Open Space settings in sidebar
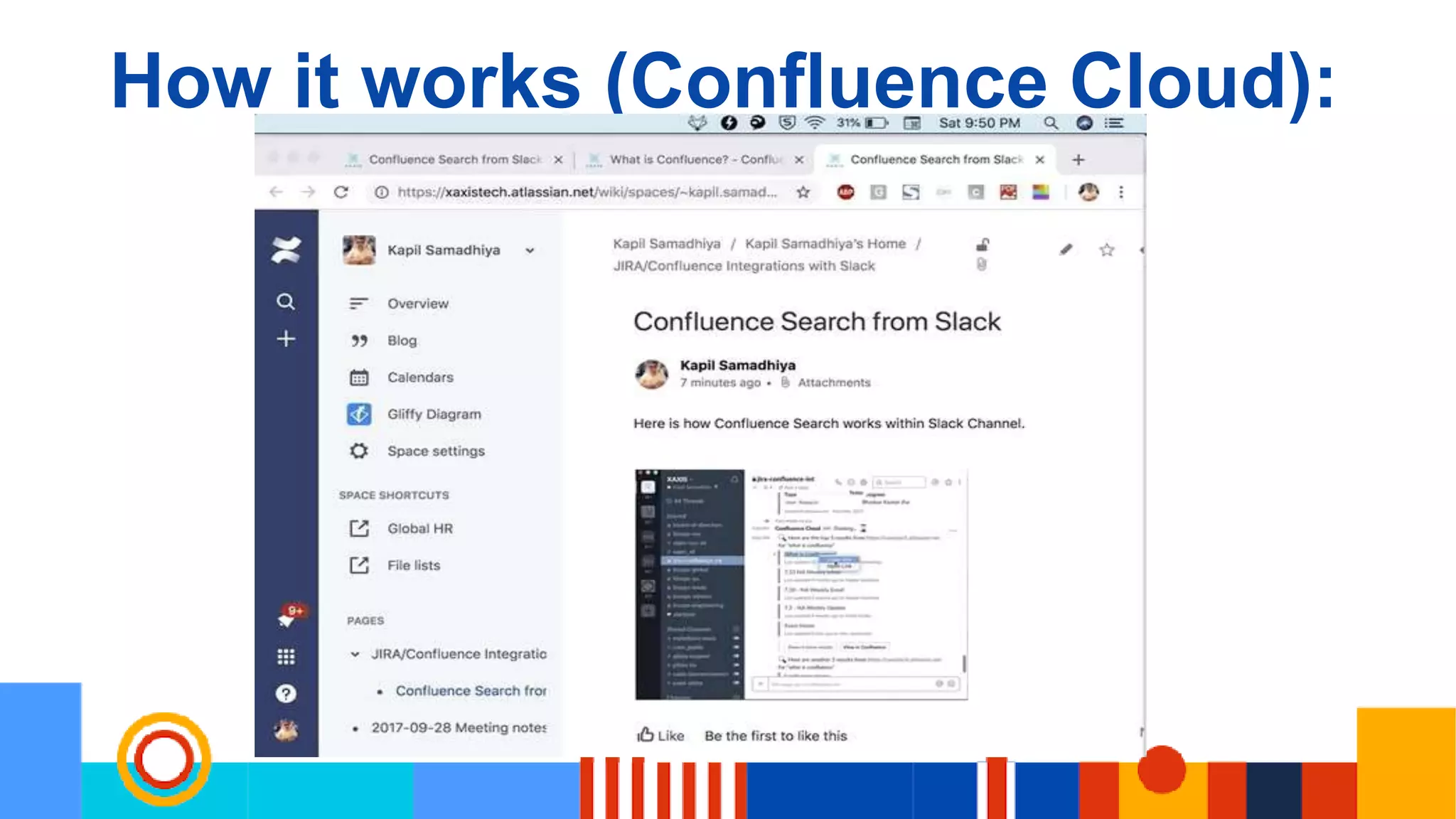 coord(436,451)
